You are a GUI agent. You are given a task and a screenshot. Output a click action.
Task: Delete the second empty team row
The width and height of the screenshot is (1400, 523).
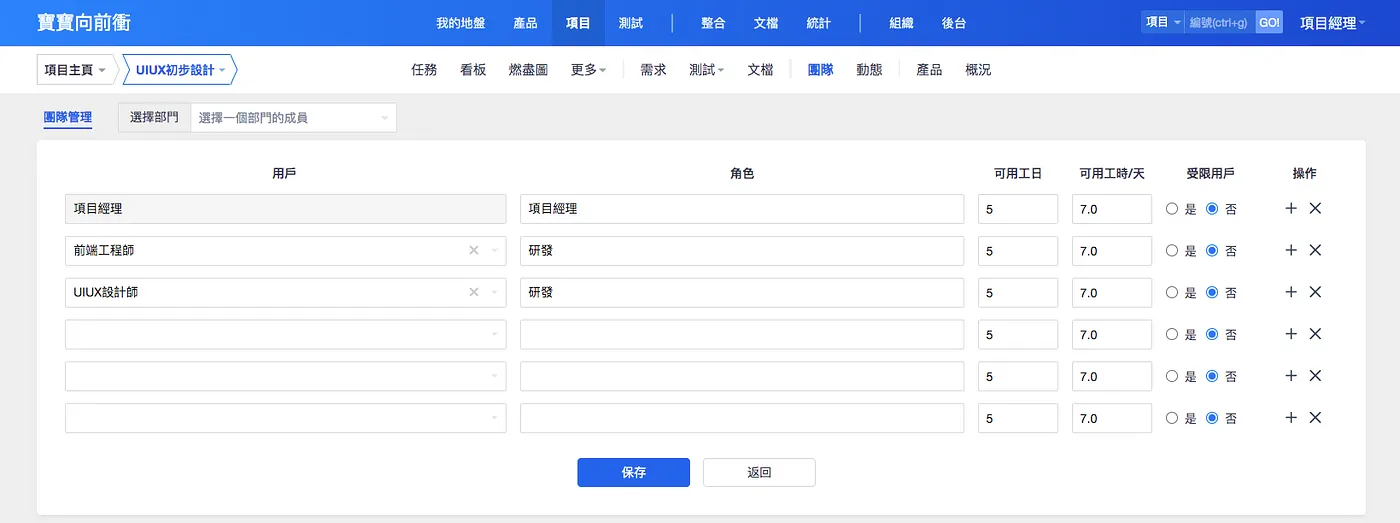(x=1315, y=376)
